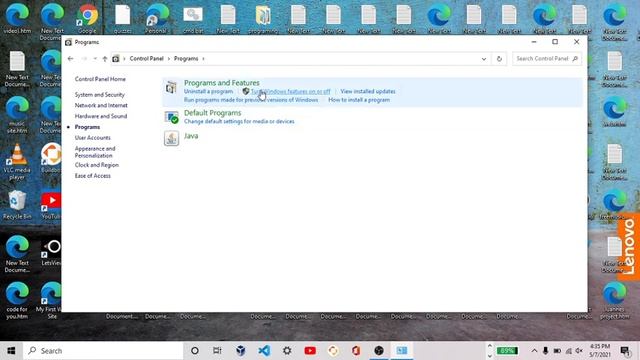Open the recent locations dropdown arrow
The width and height of the screenshot is (640, 360).
click(x=95, y=59)
